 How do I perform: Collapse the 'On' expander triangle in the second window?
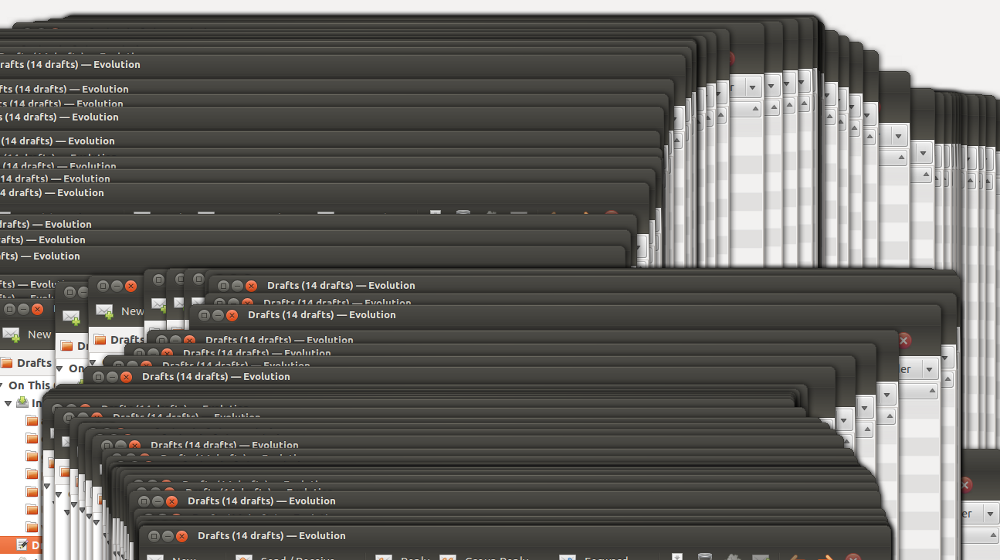[59, 369]
